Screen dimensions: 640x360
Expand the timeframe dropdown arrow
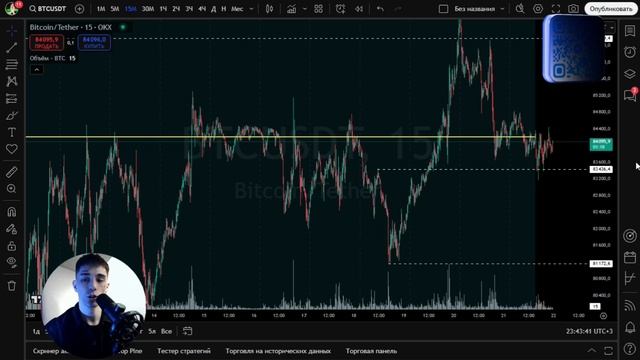(x=251, y=9)
